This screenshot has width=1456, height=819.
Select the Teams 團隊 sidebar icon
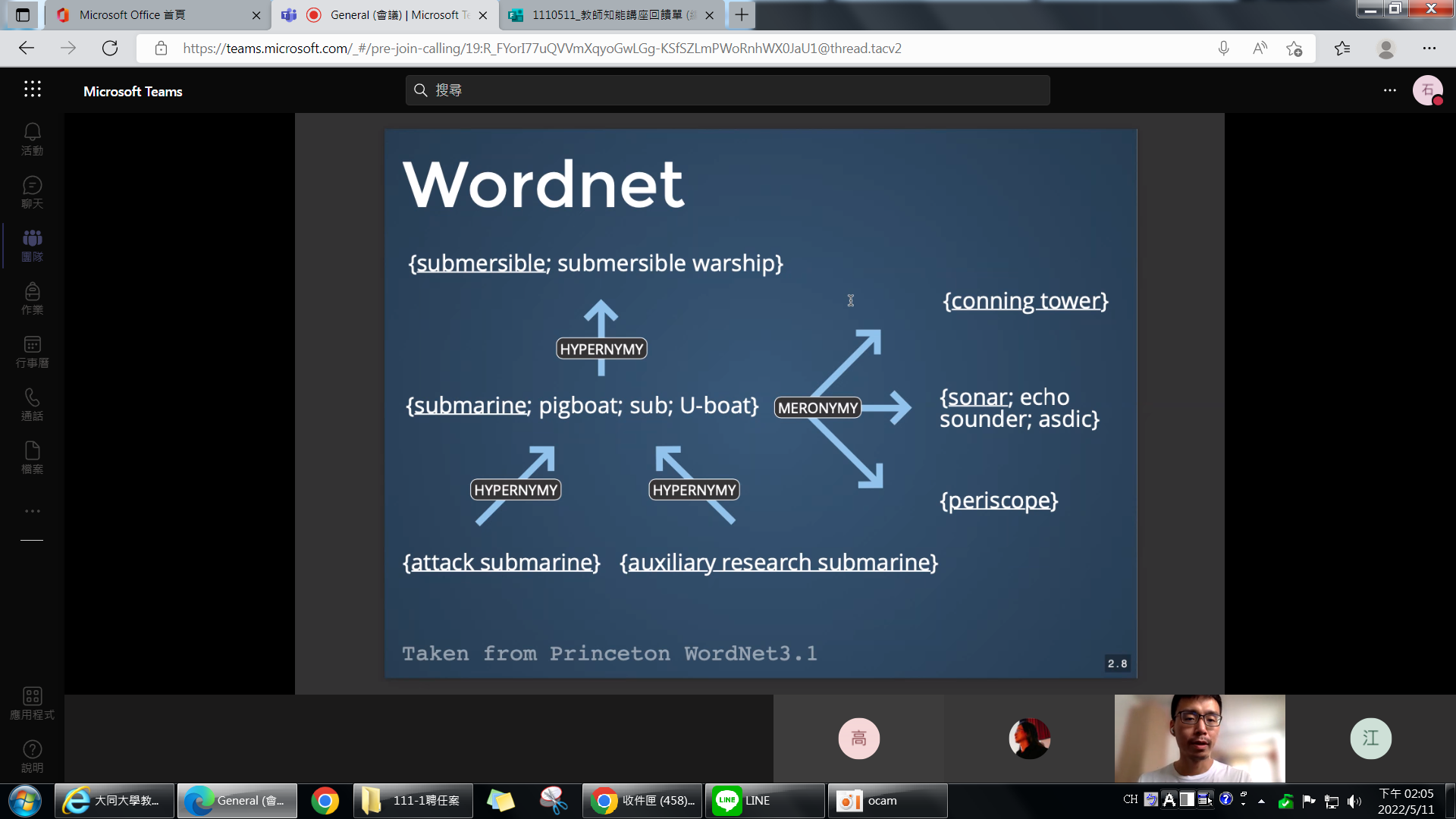[32, 244]
